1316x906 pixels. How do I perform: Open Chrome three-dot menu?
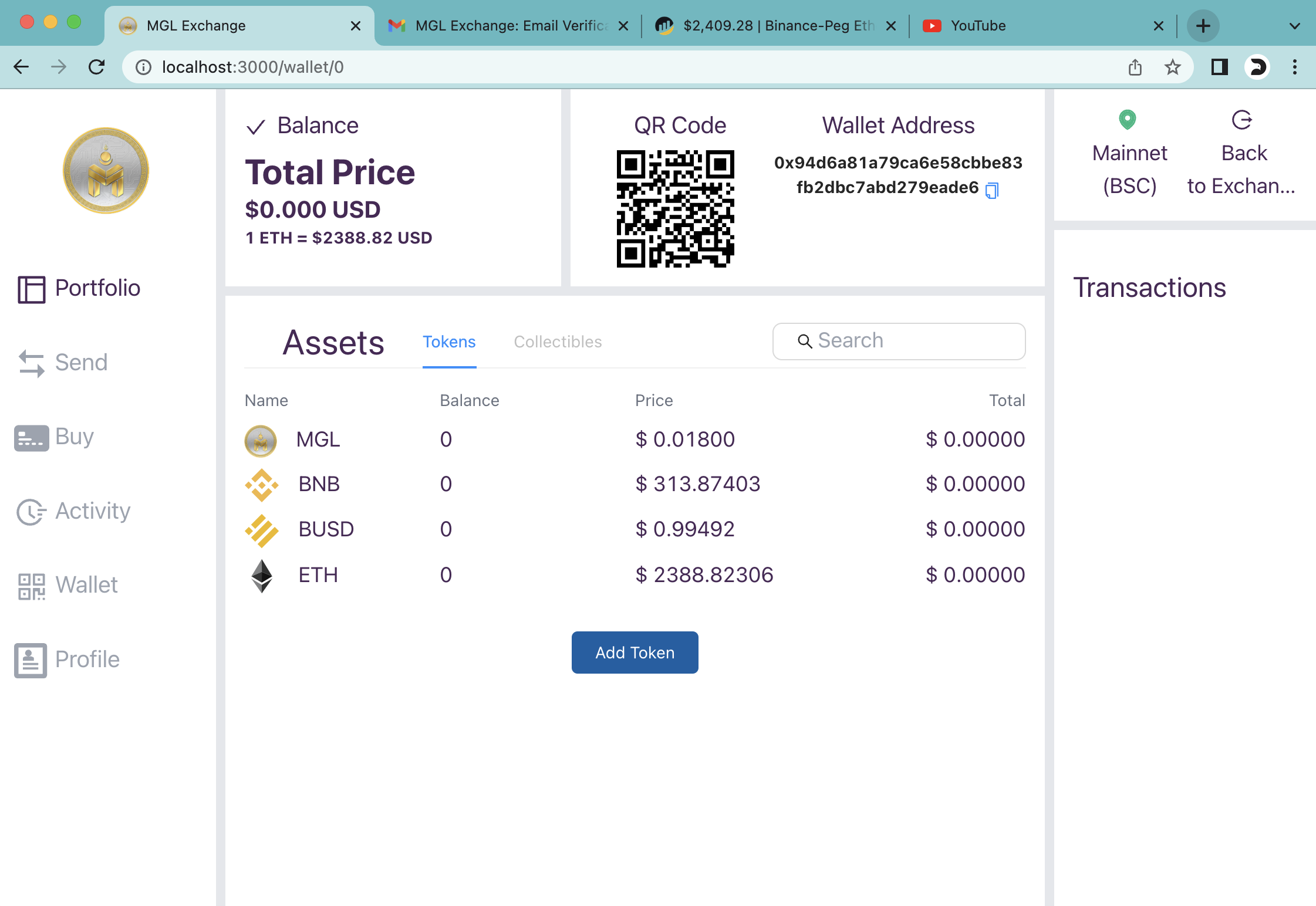[x=1294, y=67]
